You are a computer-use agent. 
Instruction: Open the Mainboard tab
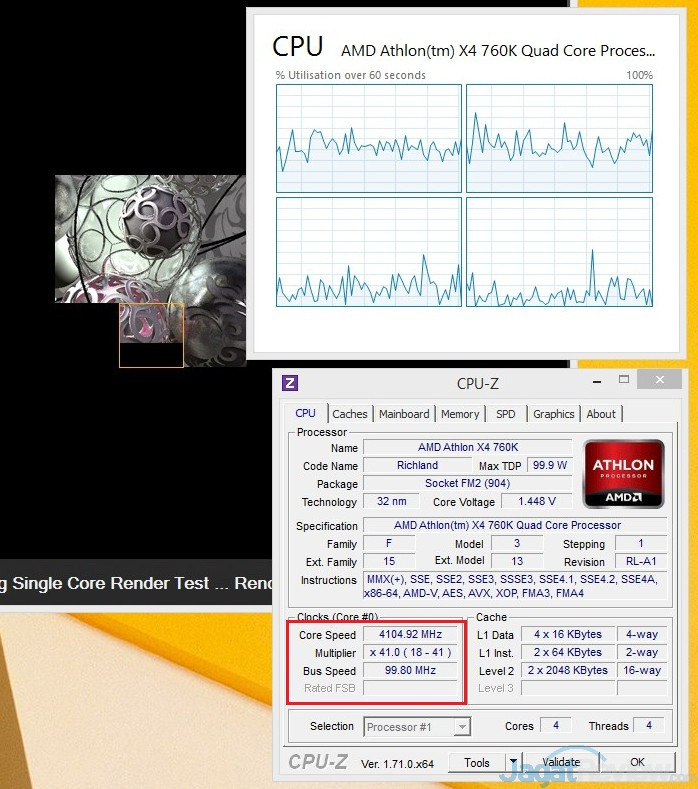[x=404, y=414]
